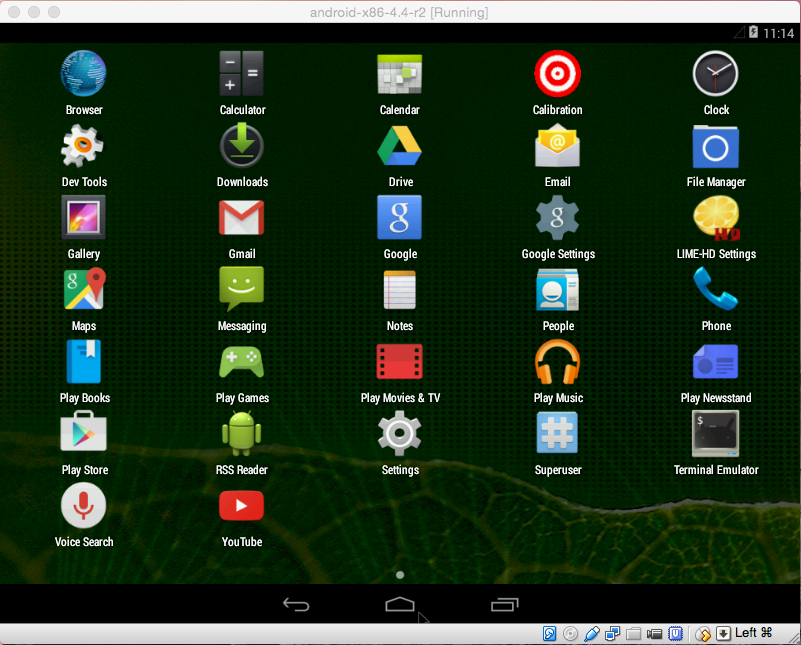This screenshot has width=801, height=645.
Task: Click the battery status icon
Action: 753,32
